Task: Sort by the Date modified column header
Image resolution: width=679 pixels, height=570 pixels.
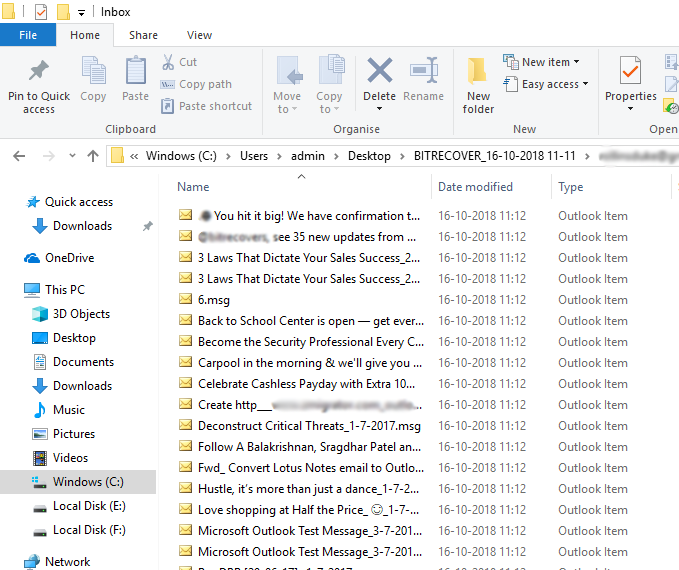Action: [x=475, y=187]
